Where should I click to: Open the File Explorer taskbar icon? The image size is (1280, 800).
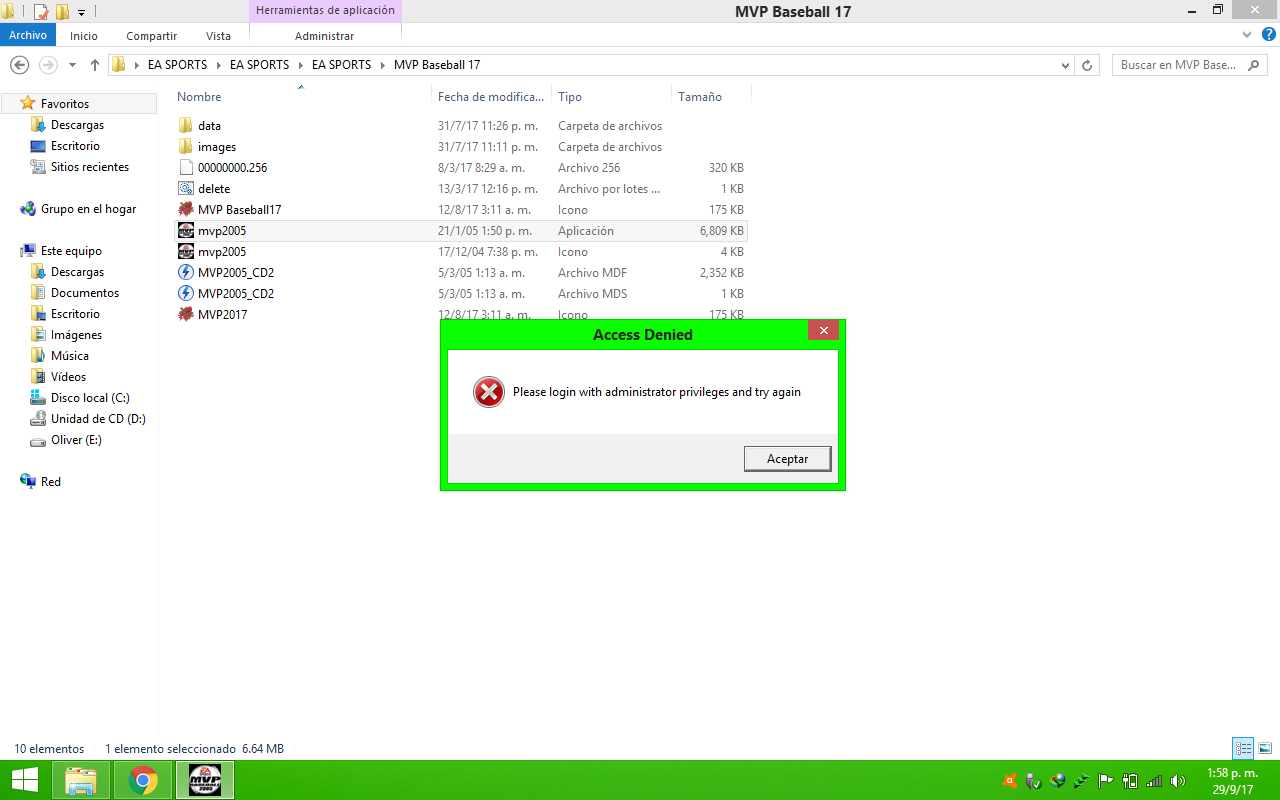81,780
